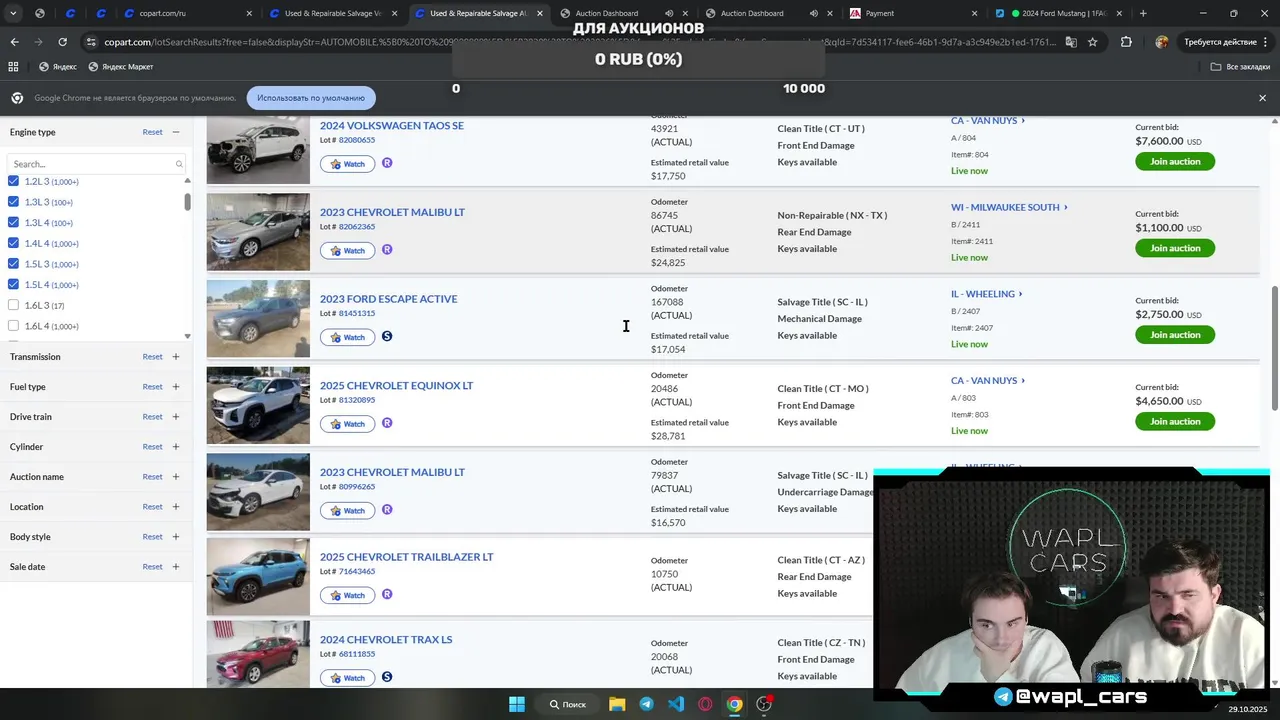The width and height of the screenshot is (1280, 720).
Task: Open the red Opera icon in taskbar
Action: [705, 704]
